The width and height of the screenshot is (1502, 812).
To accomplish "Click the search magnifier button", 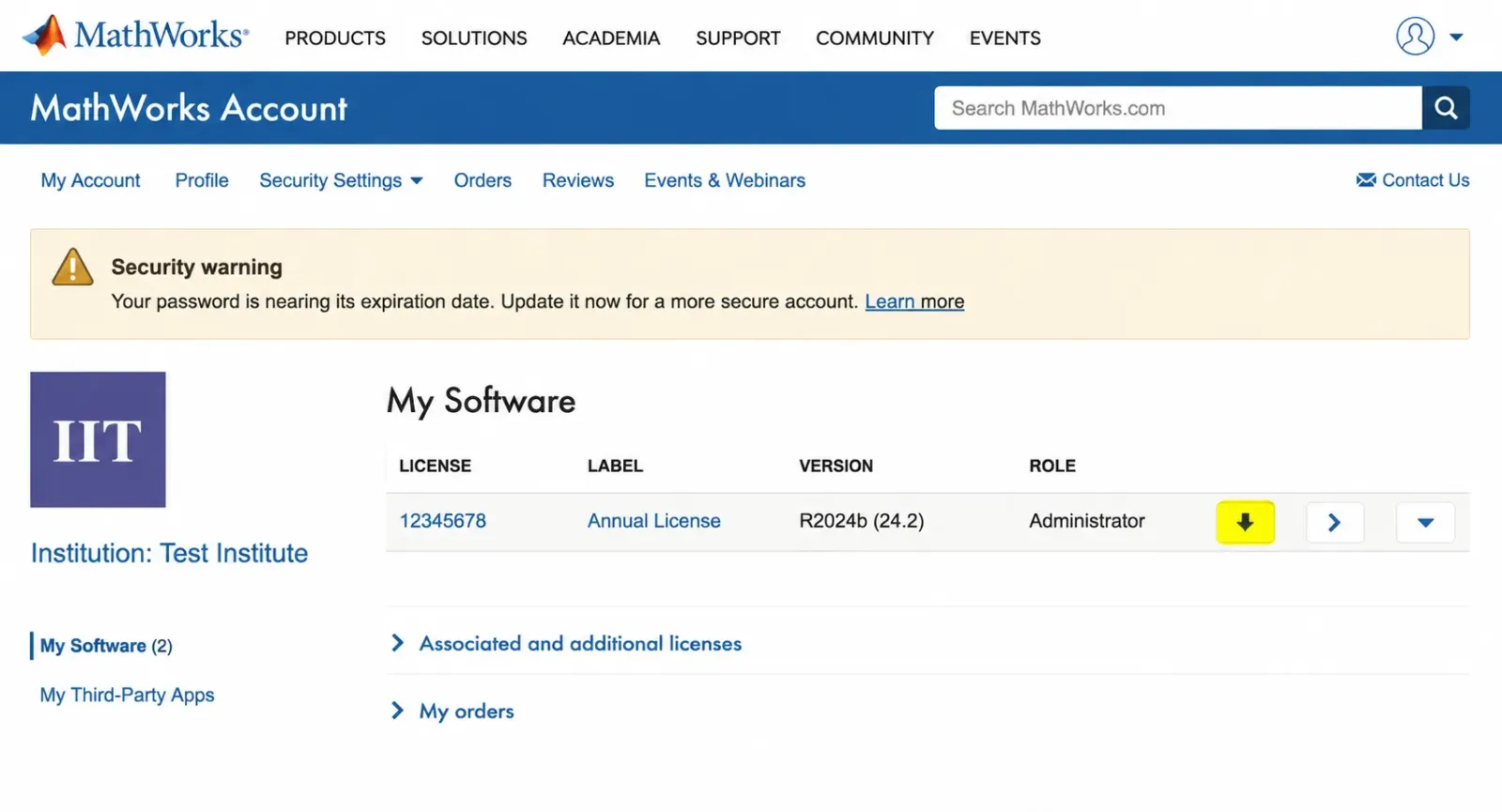I will click(1446, 108).
